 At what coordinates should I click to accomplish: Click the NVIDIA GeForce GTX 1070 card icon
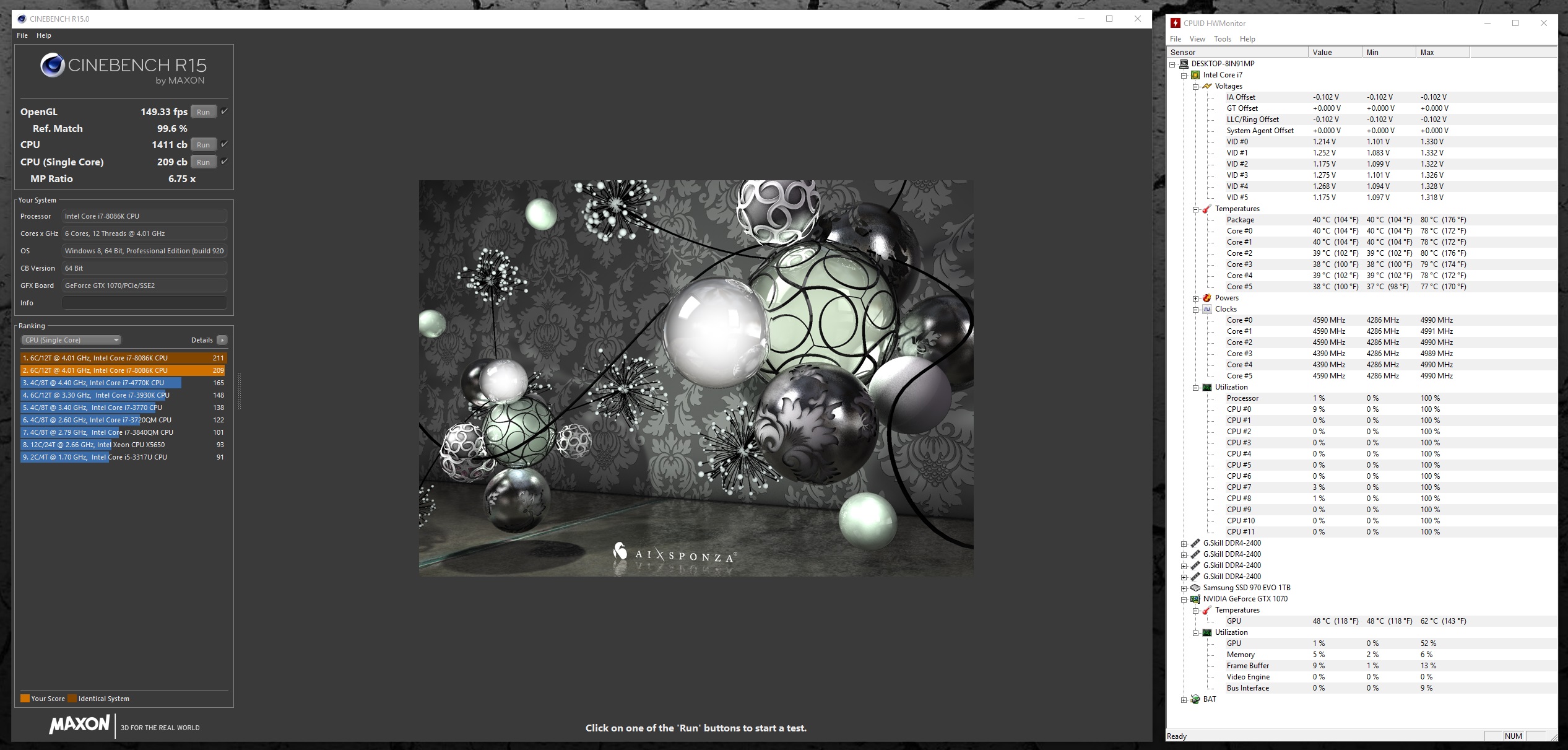coord(1195,599)
